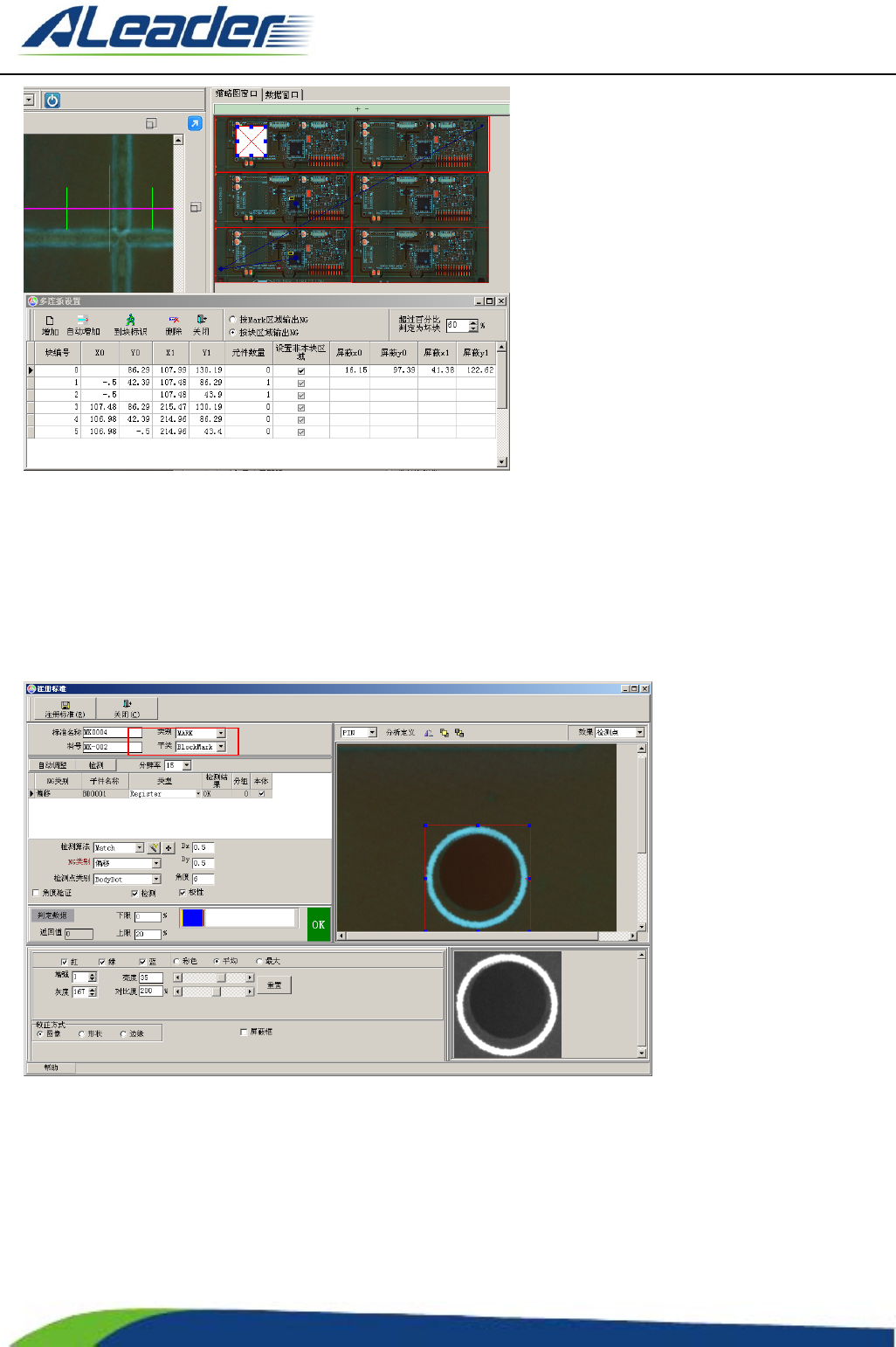This screenshot has width=896, height=1347.
Task: Click the 灰度 stepper showing 167
Action: (x=84, y=991)
